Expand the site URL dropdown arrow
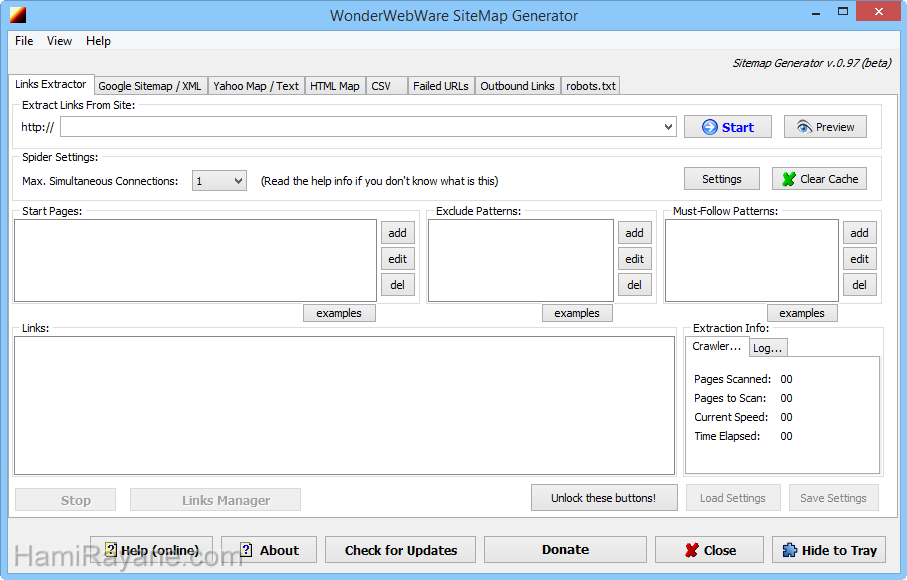This screenshot has height=580, width=907. pyautogui.click(x=668, y=127)
